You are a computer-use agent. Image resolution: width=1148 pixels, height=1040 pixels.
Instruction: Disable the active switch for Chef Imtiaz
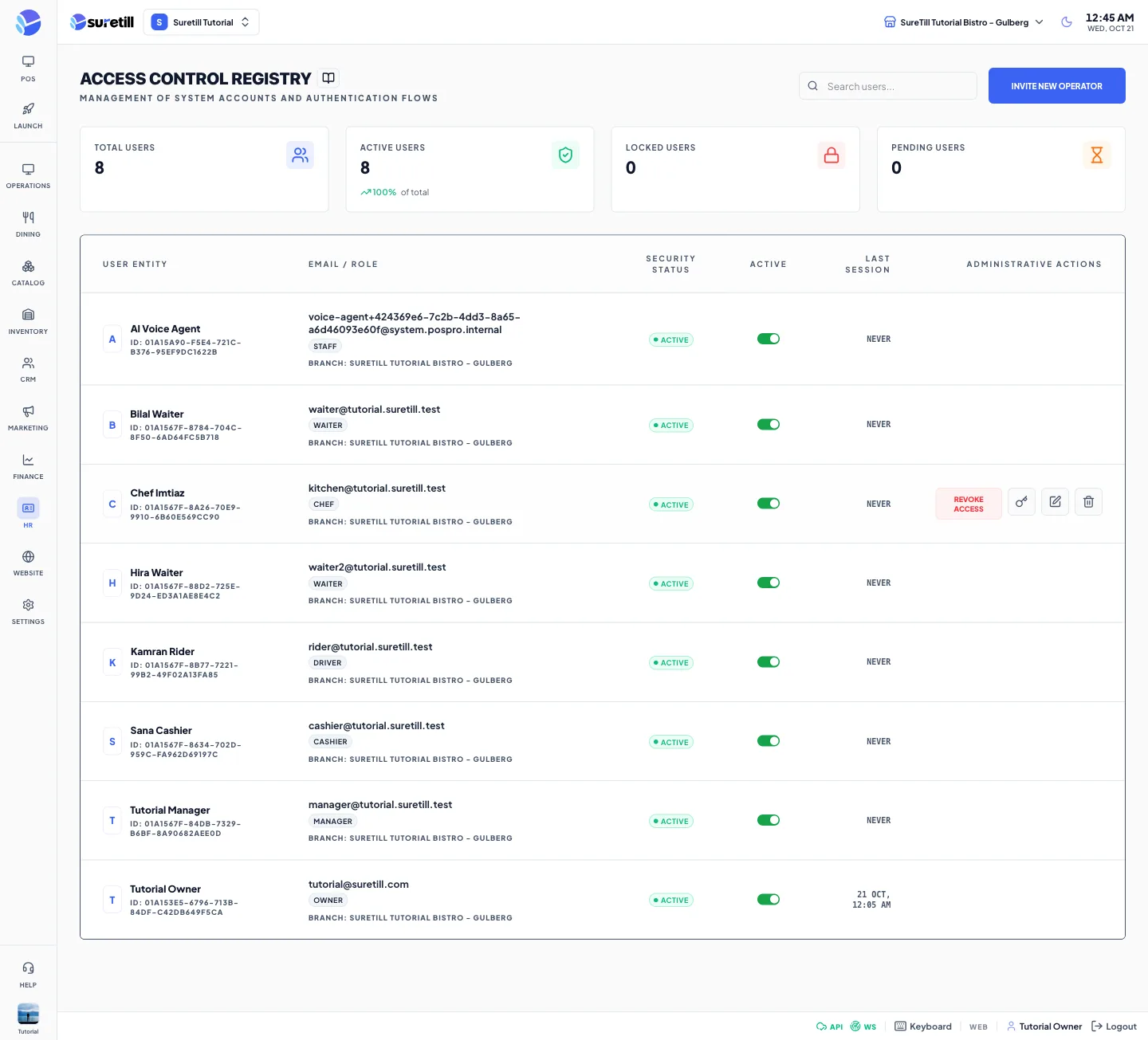[769, 503]
